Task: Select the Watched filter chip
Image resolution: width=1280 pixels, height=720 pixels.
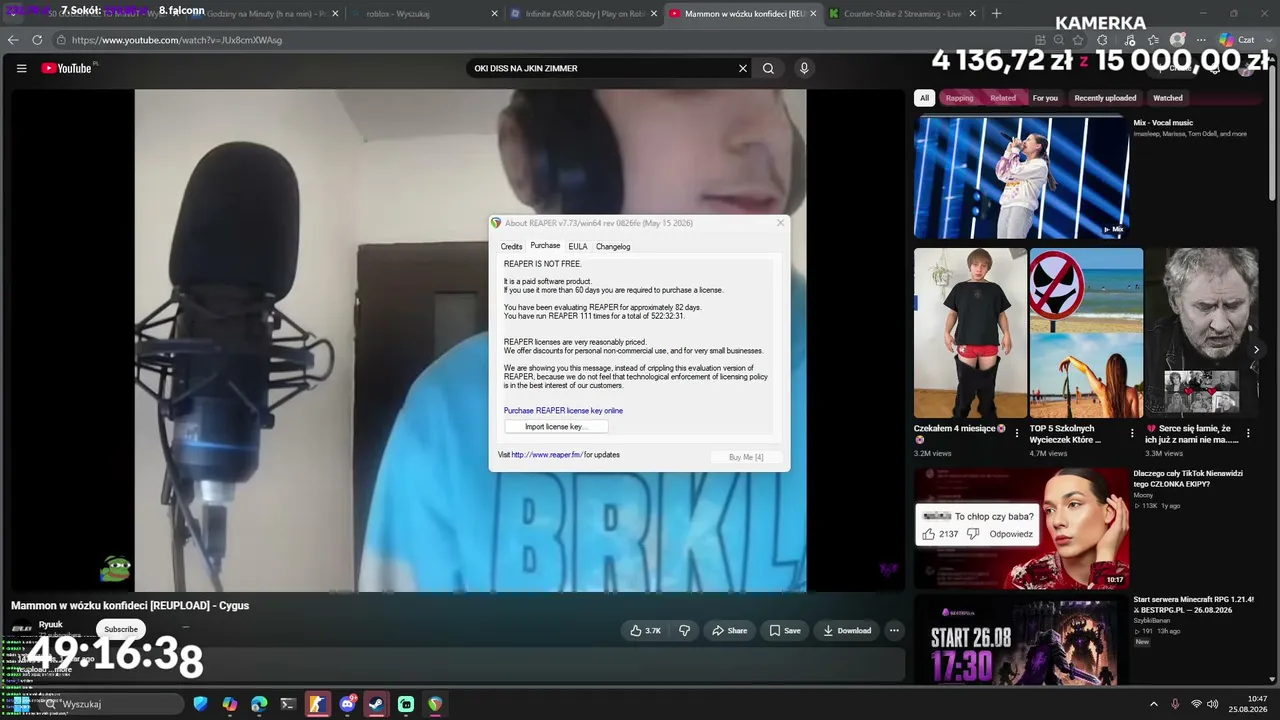Action: coord(1168,98)
